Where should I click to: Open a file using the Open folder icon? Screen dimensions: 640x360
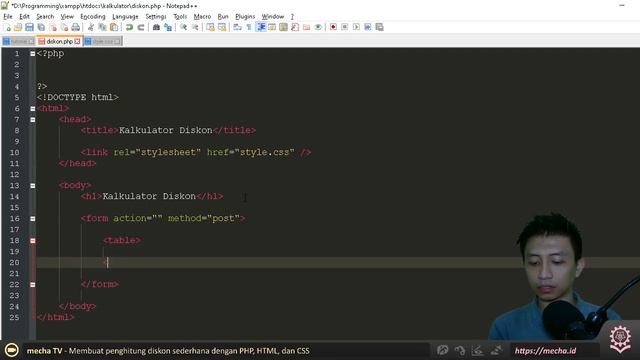(18, 27)
